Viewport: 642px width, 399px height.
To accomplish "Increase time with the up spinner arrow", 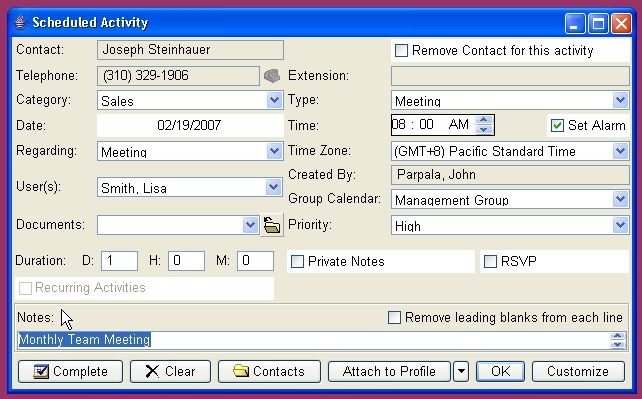I will (484, 120).
